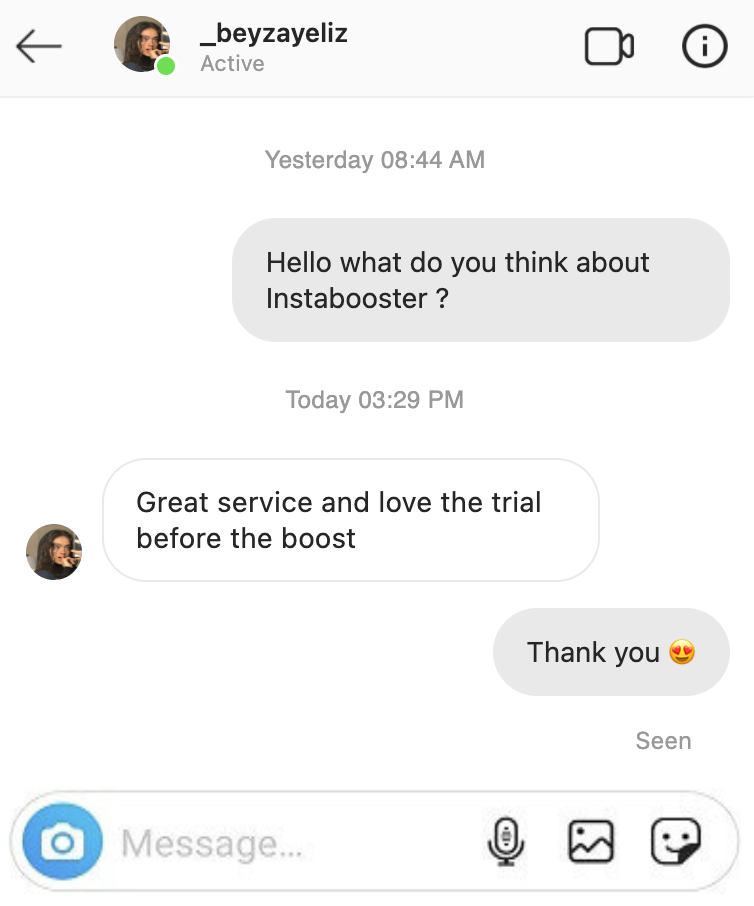Open the _beyzayeliz username link
This screenshot has width=754, height=906.
(x=274, y=33)
